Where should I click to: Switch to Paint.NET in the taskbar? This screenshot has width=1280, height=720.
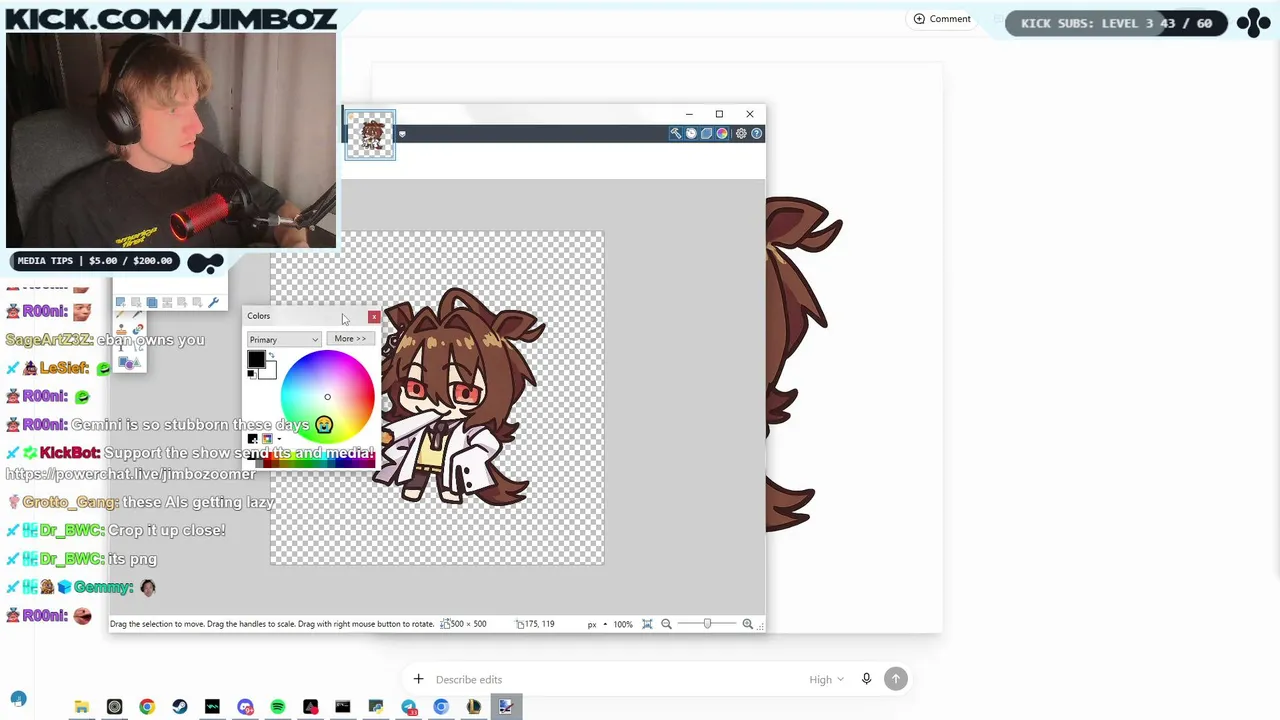[x=506, y=707]
